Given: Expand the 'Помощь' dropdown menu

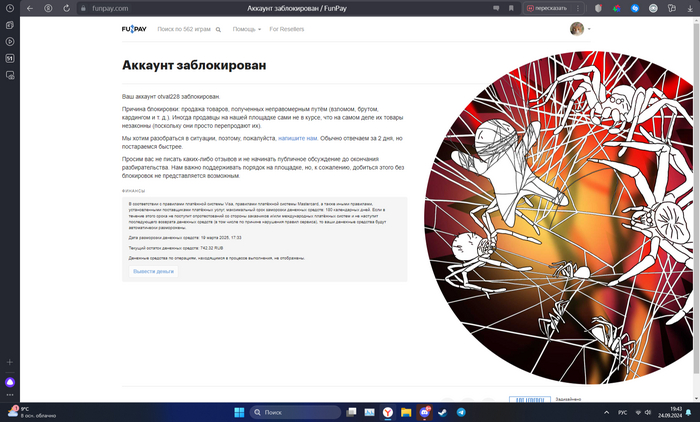Looking at the screenshot, I should (246, 29).
